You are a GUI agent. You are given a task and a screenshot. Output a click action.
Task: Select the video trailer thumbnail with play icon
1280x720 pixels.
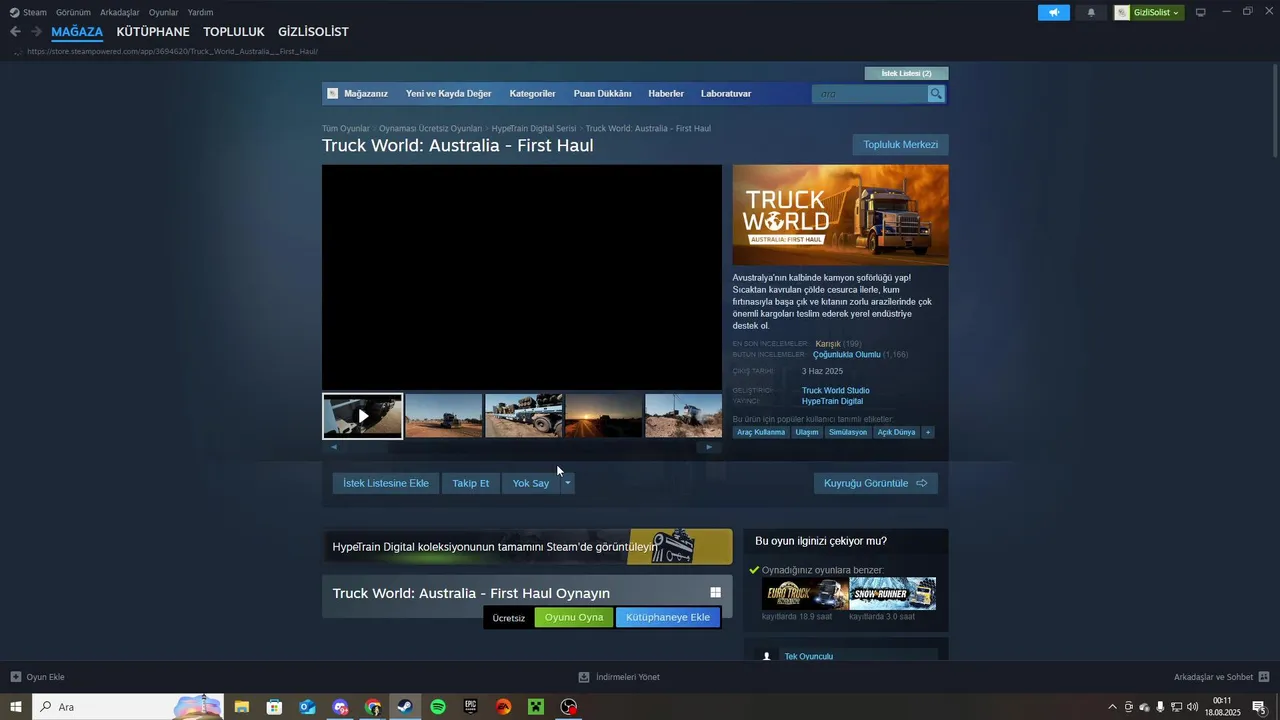(362, 416)
